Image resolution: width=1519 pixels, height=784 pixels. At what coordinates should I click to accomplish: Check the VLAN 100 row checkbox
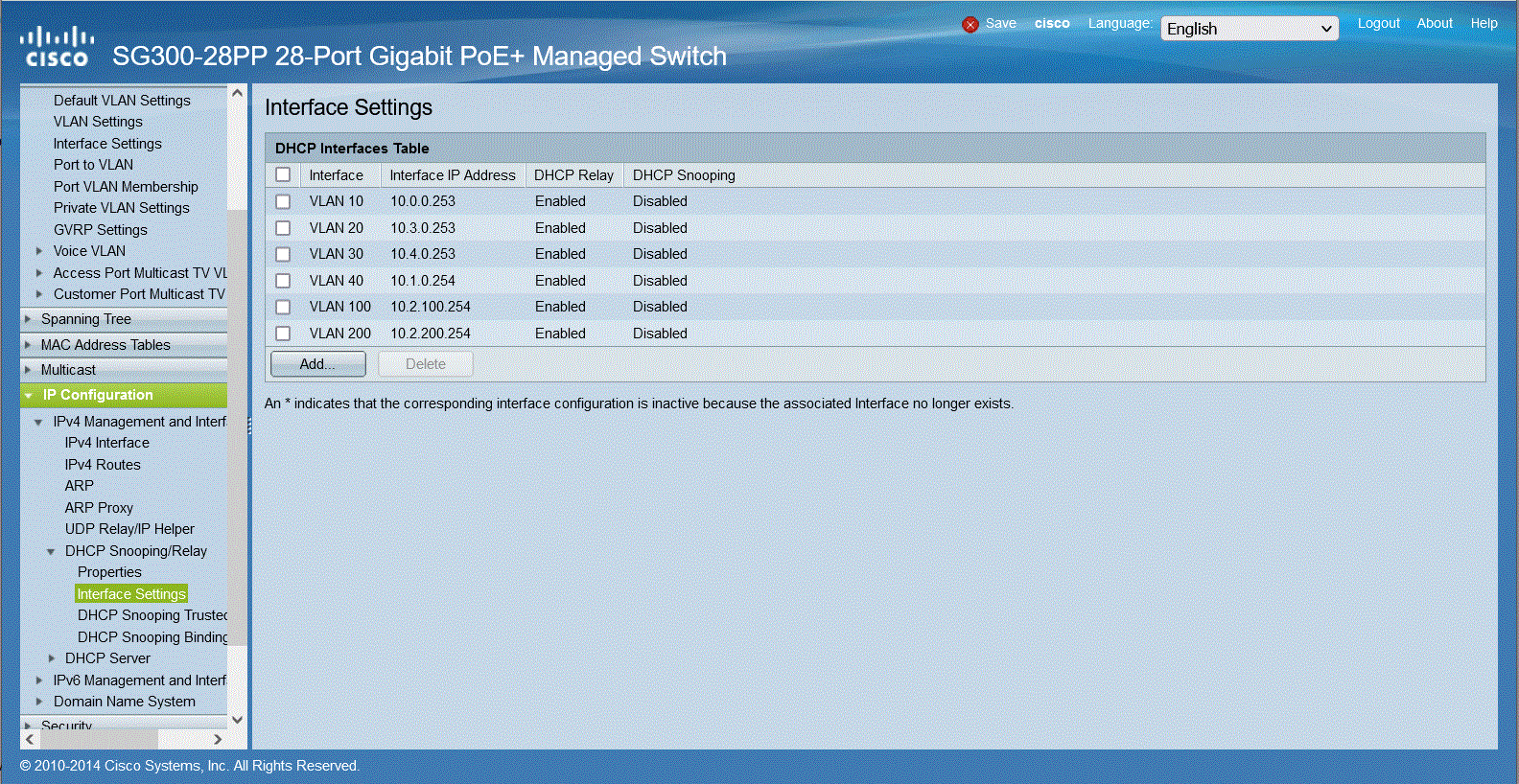(283, 307)
